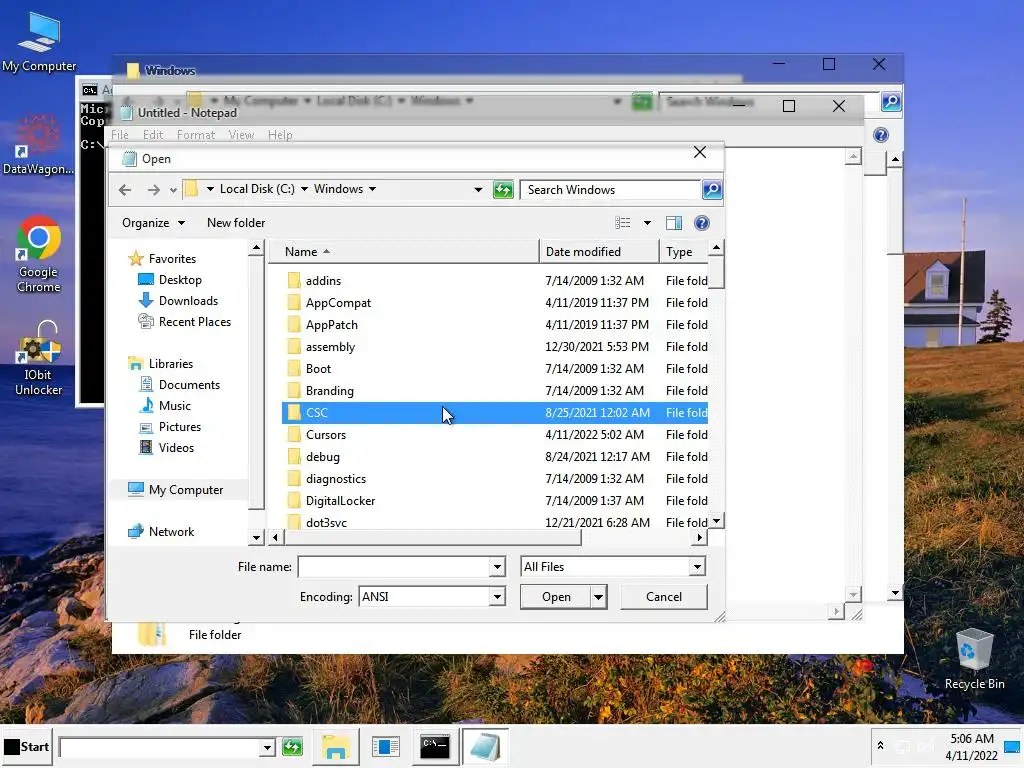The height and width of the screenshot is (768, 1024).
Task: Click the Start button on taskbar
Action: (x=27, y=746)
